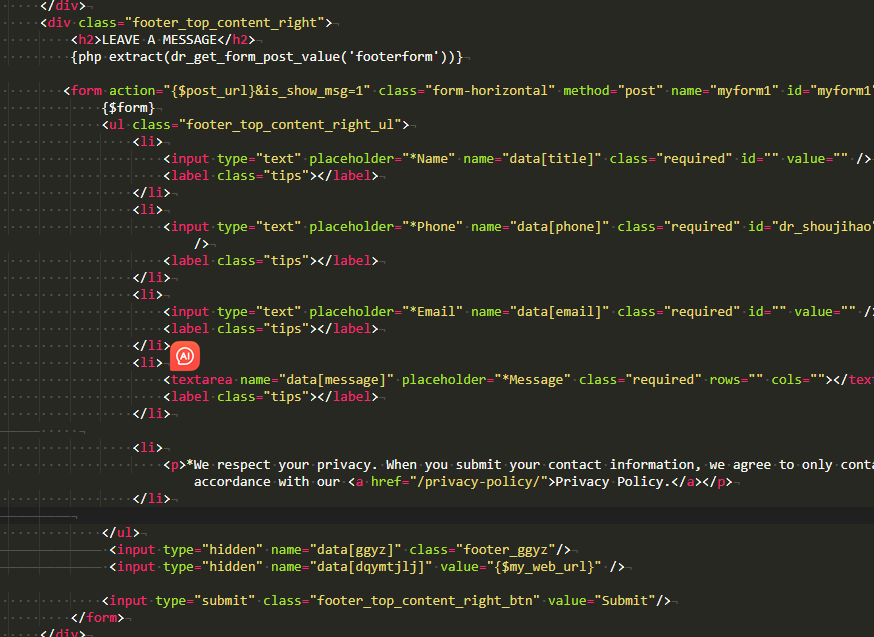874x637 pixels.
Task: Click the footer_top_content_right_ul class name
Action: click(290, 124)
